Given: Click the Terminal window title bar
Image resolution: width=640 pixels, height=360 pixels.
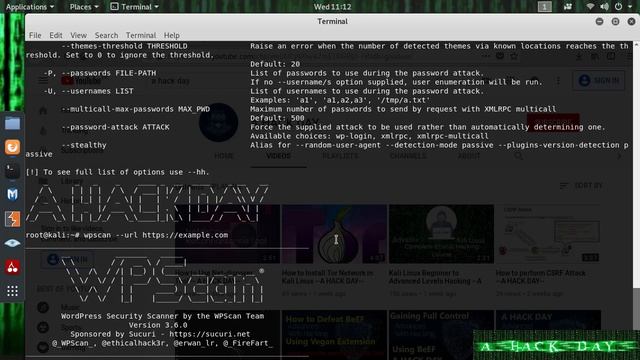Looking at the screenshot, I should [332, 21].
